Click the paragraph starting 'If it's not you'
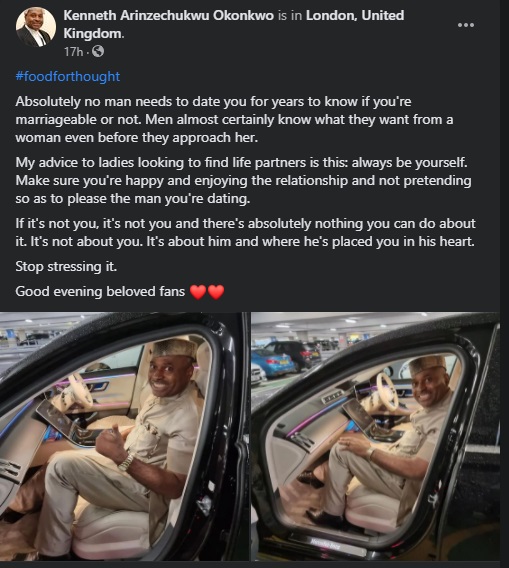Viewport: 509px width, 568px height. [x=245, y=232]
